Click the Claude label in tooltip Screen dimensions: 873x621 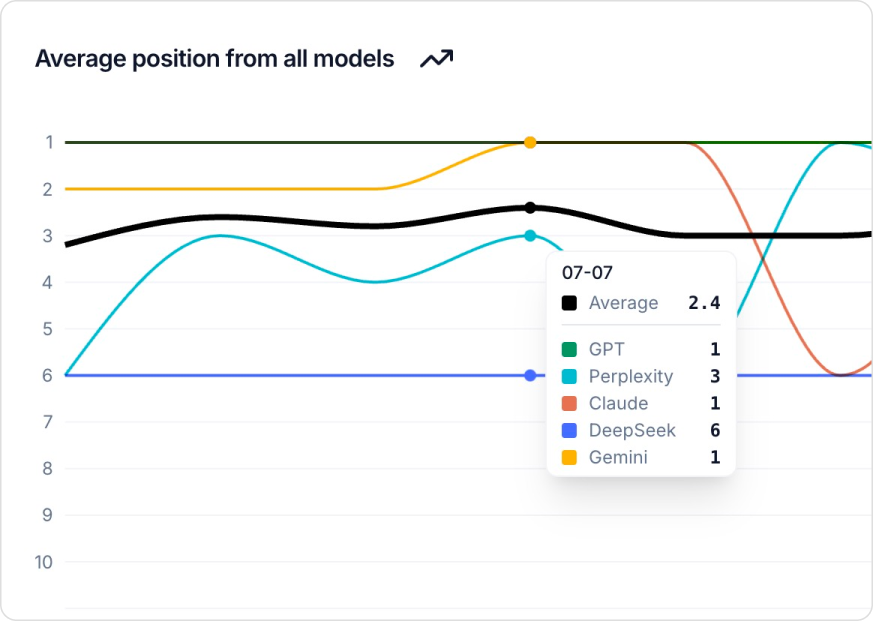(x=618, y=404)
